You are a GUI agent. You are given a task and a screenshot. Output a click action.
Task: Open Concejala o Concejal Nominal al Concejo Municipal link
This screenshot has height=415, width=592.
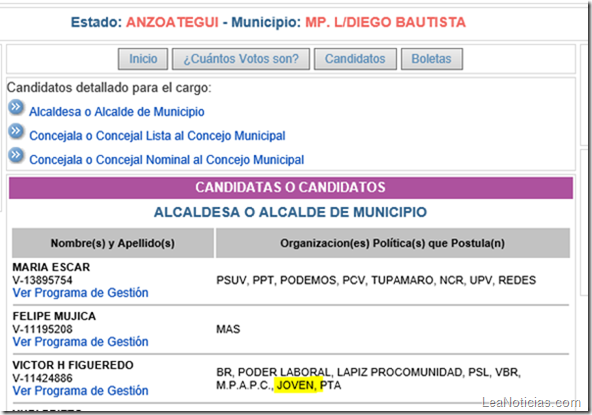(166, 160)
